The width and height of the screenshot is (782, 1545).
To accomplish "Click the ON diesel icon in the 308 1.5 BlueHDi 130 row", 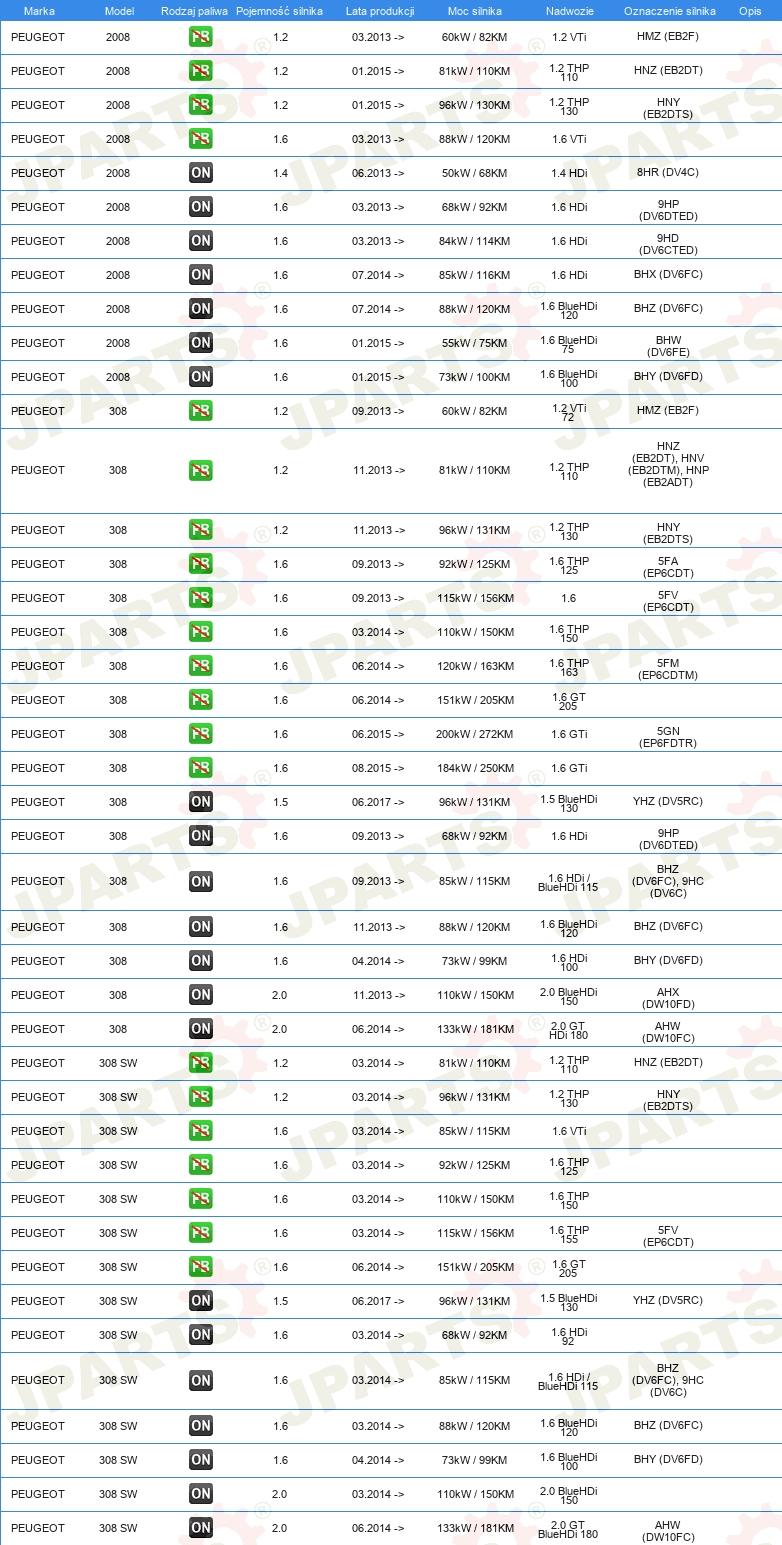I will pyautogui.click(x=201, y=802).
